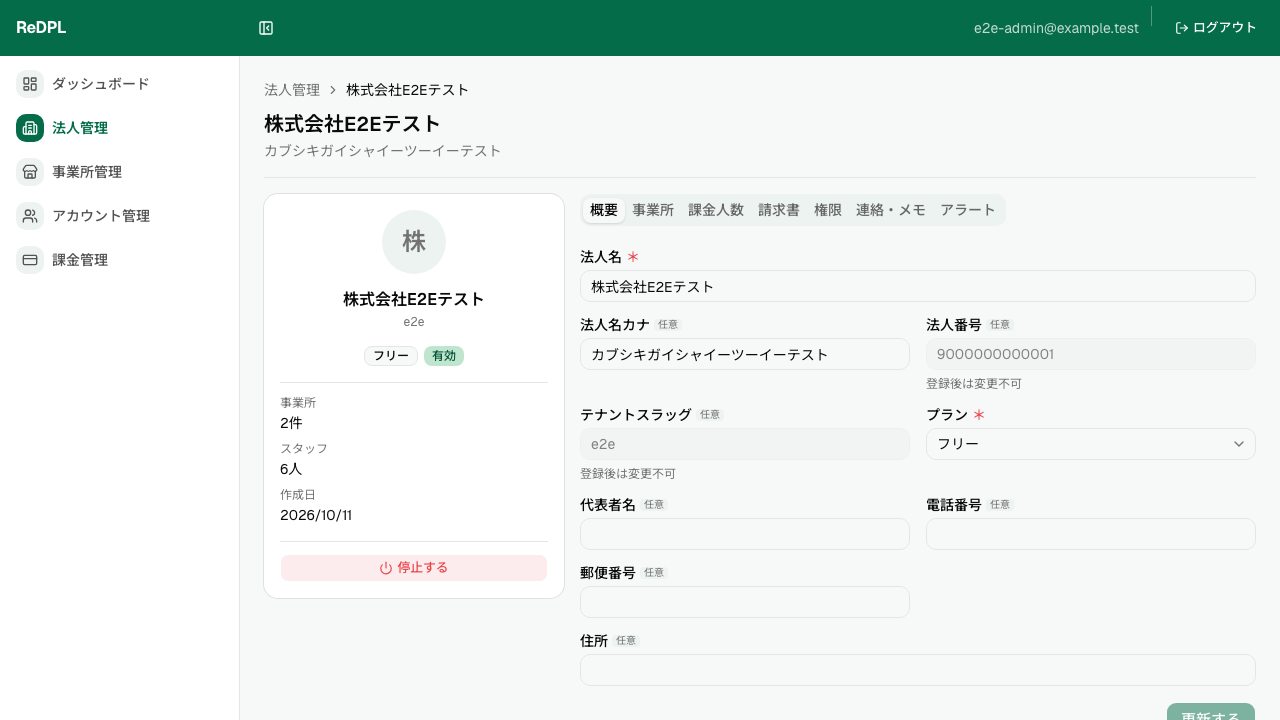Open the 課金人数 tab
1280x720 pixels.
coord(716,210)
